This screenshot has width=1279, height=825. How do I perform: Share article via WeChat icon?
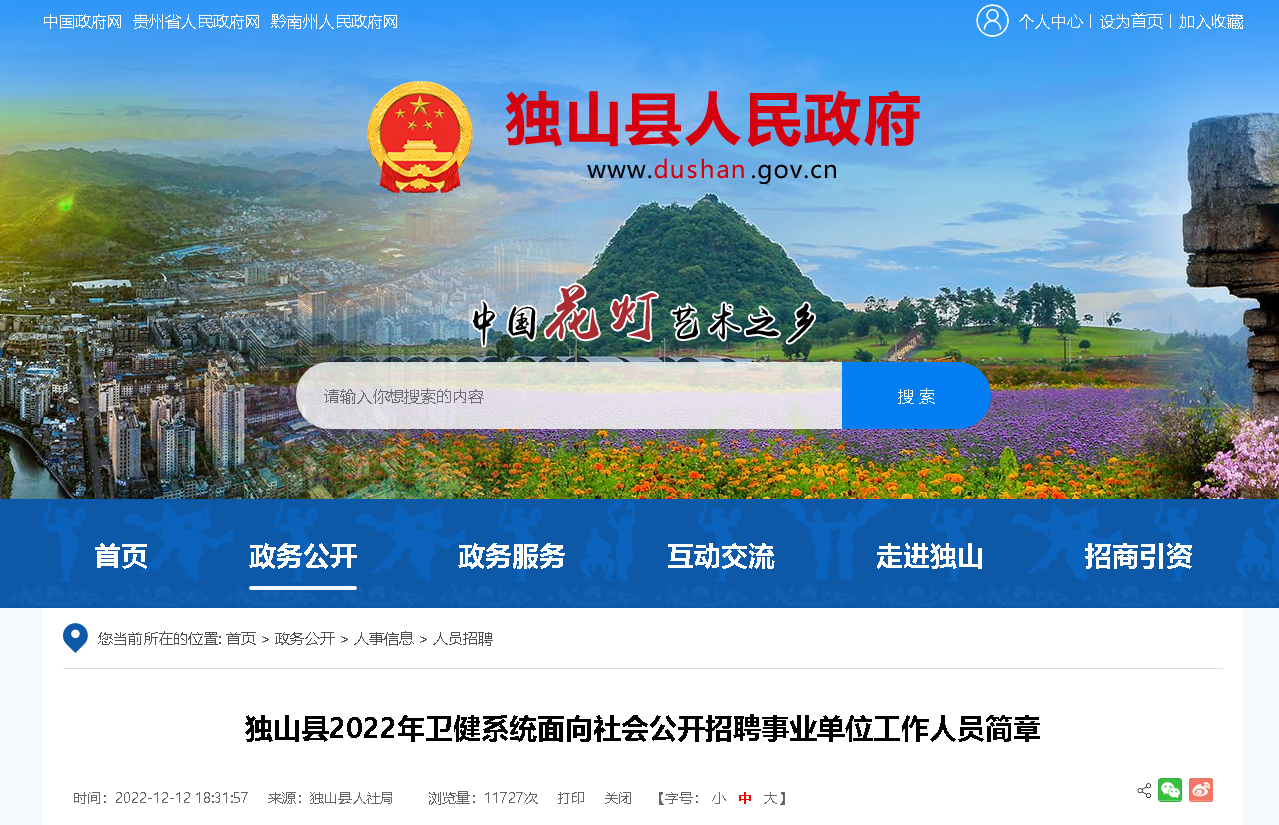coord(1170,790)
